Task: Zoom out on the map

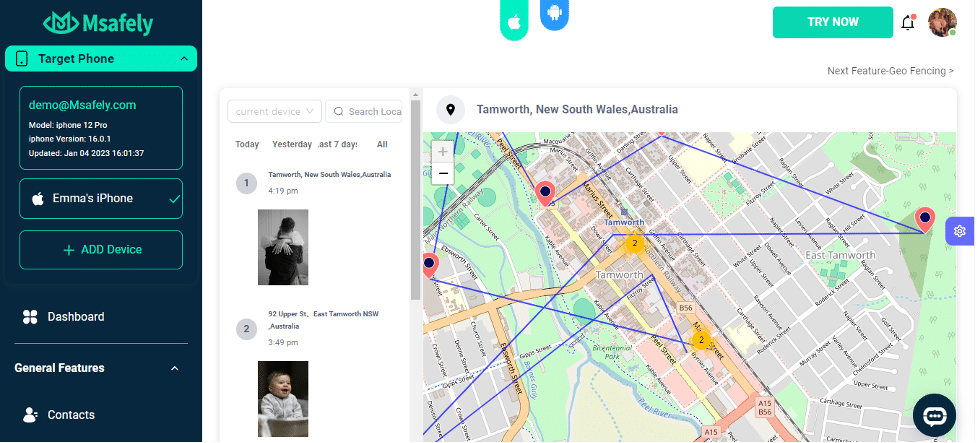Action: (443, 173)
